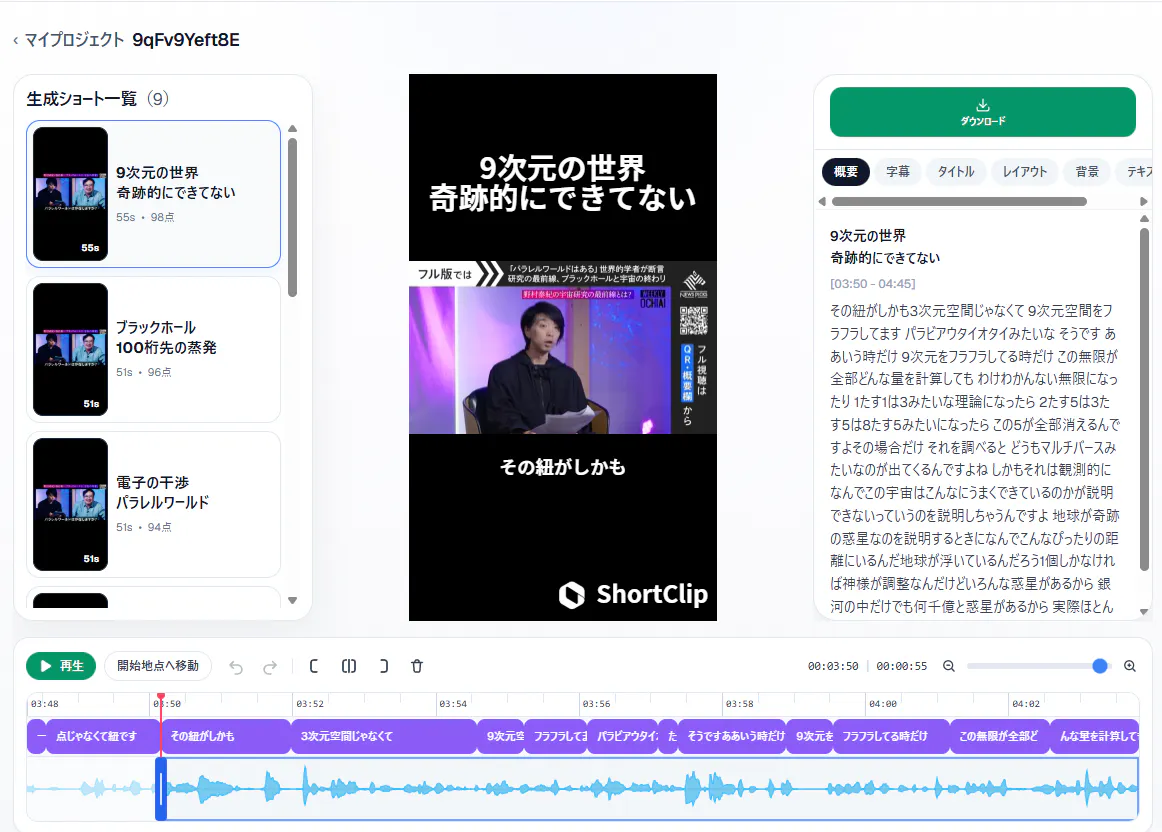Screen dimensions: 1162x832
Task: Select the 電子の干渉 パラレルワールド short
Action: (x=153, y=504)
